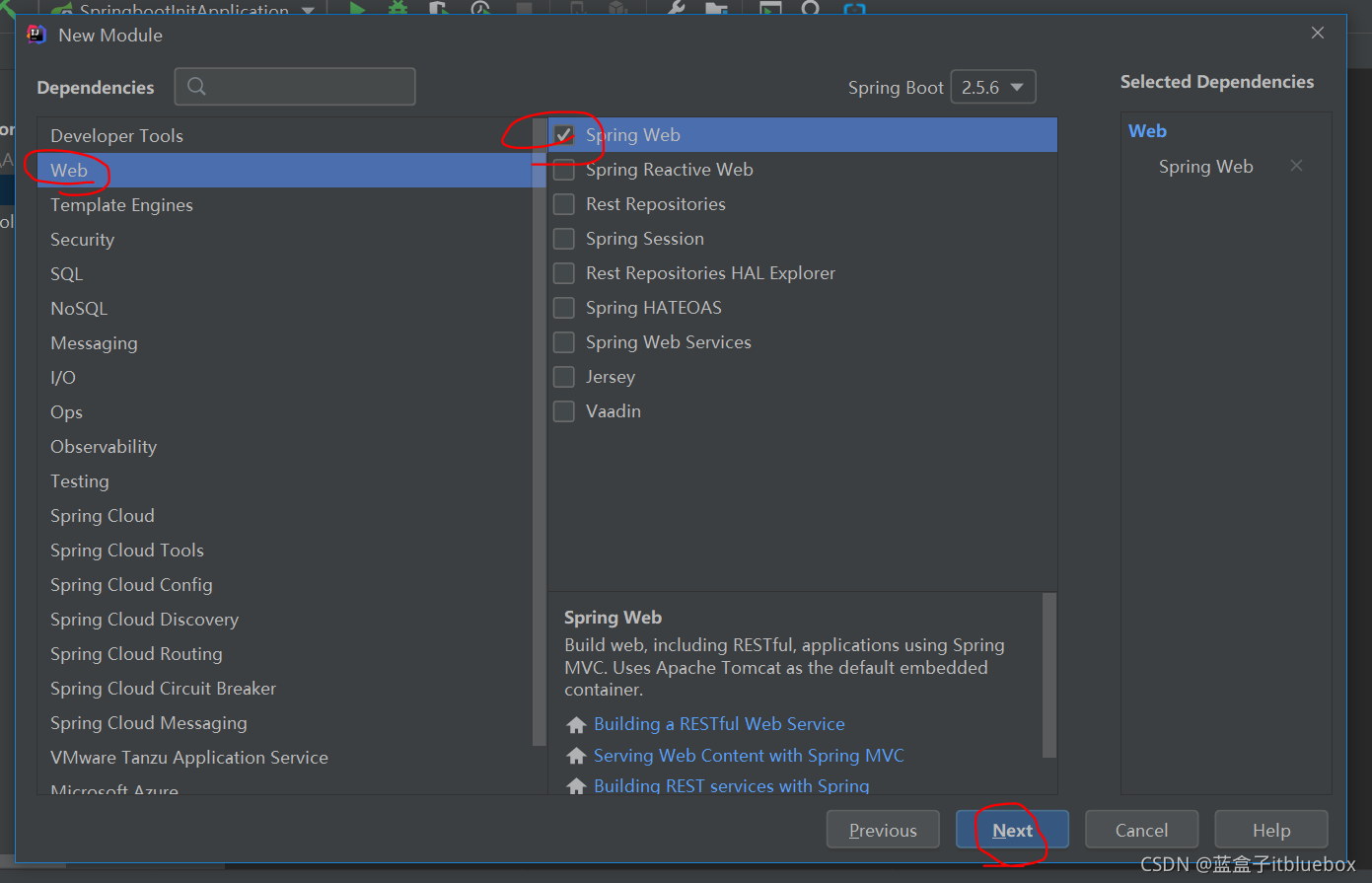Select the Developer Tools category
The image size is (1372, 883).
[284, 135]
